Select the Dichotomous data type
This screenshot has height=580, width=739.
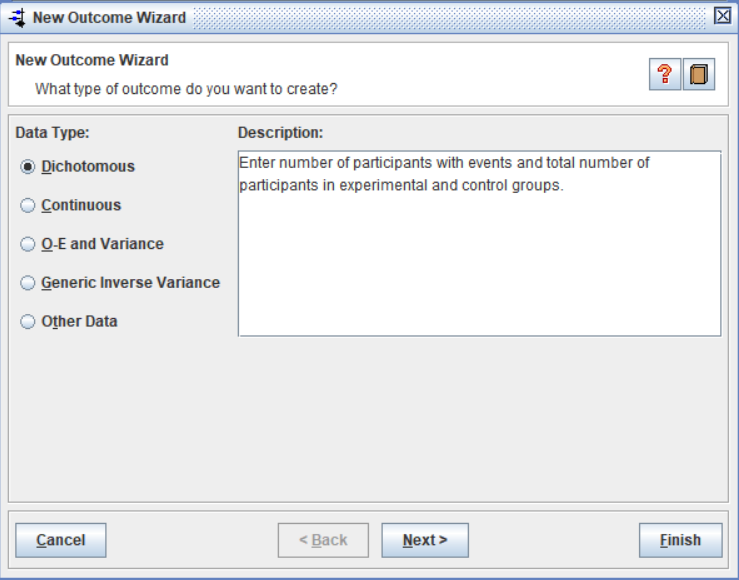click(x=28, y=167)
